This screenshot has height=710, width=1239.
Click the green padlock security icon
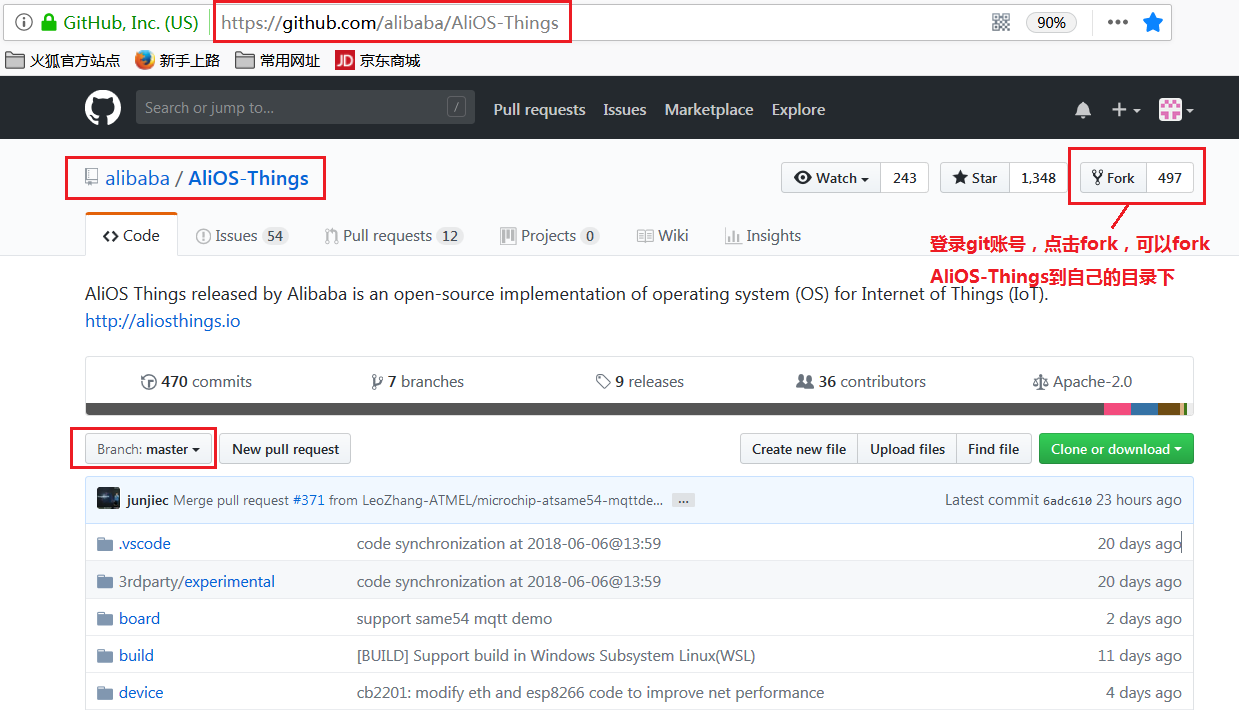(49, 22)
